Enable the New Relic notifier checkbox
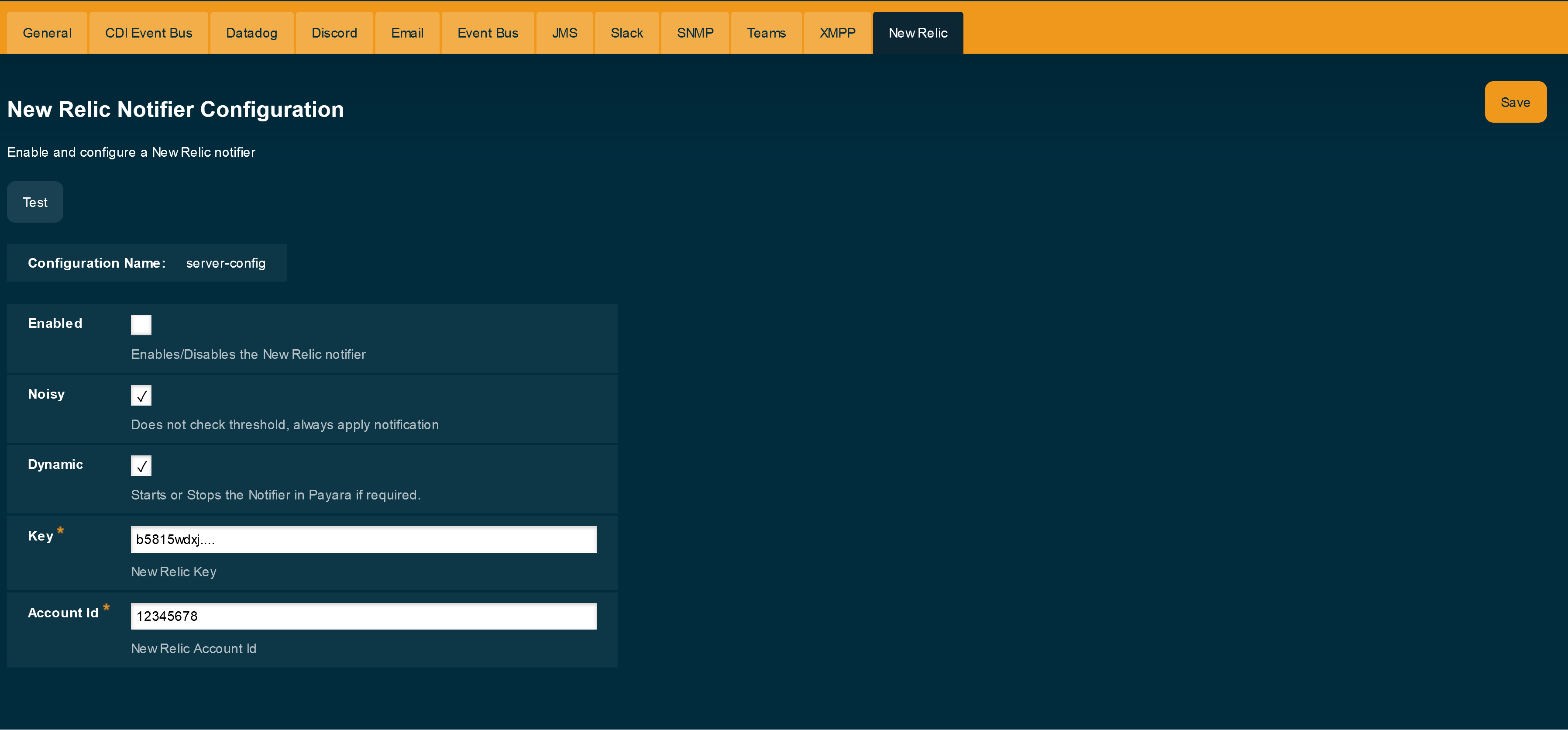Viewport: 1568px width, 730px height. pyautogui.click(x=141, y=324)
